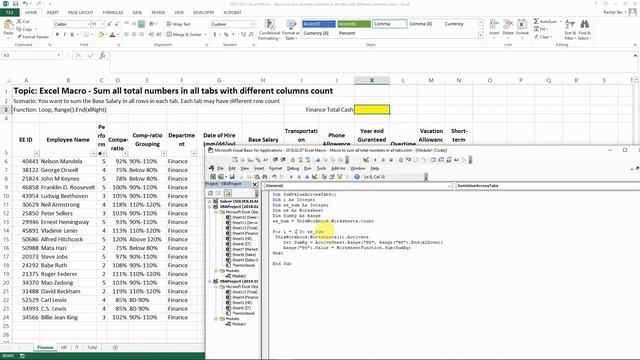Click the Paste button in Excel
640x360 pixels.
pyautogui.click(x=8, y=29)
